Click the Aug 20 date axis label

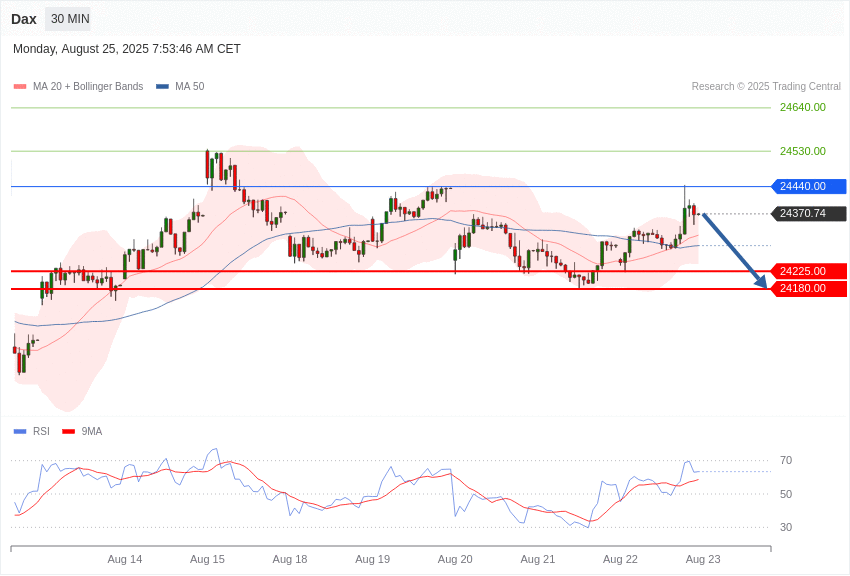point(455,560)
